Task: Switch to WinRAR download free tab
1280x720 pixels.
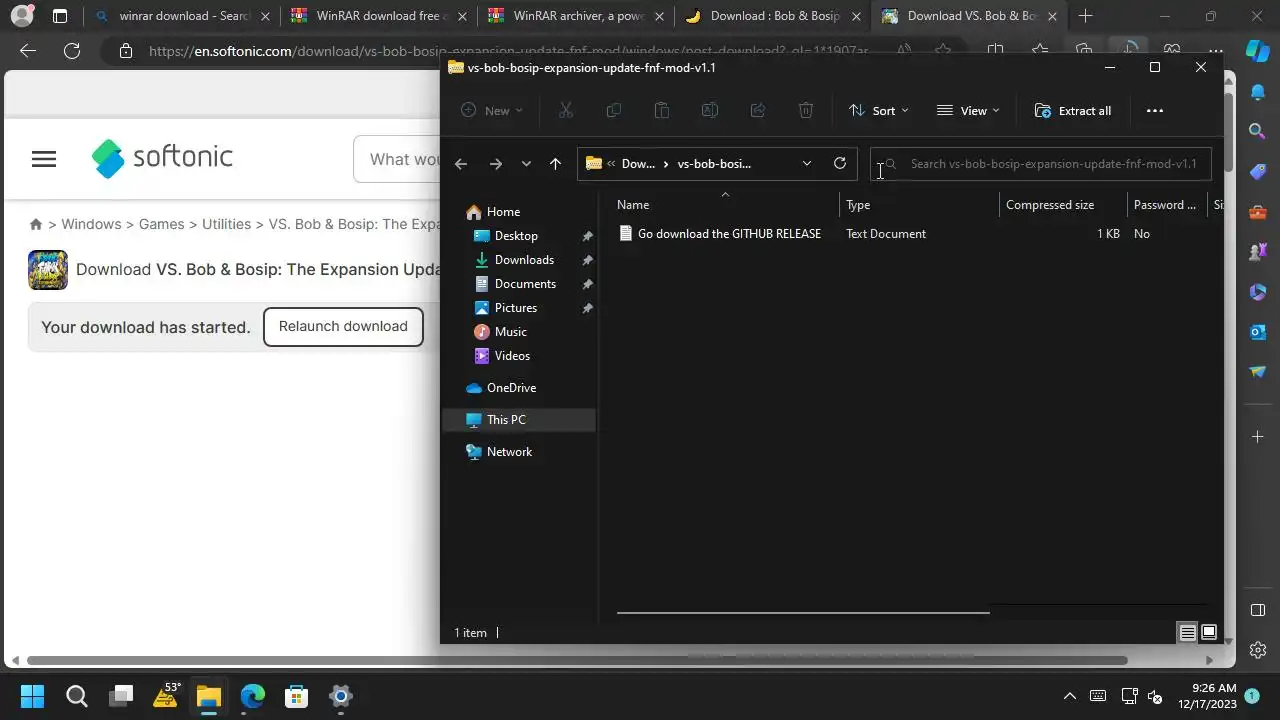Action: coord(379,16)
